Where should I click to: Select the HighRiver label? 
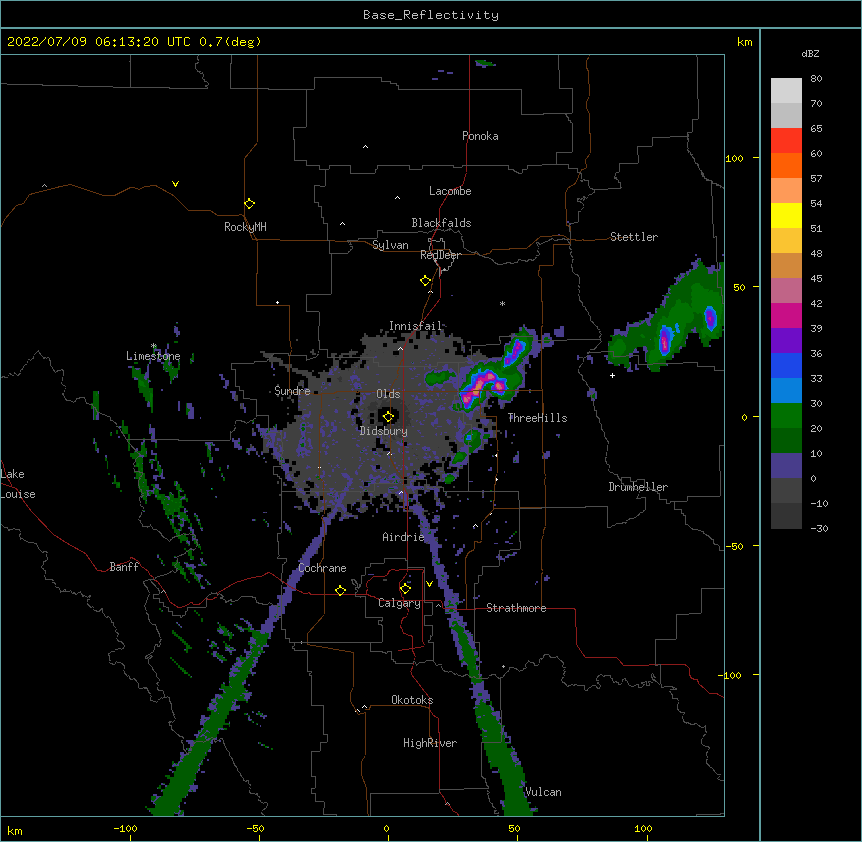pos(430,743)
